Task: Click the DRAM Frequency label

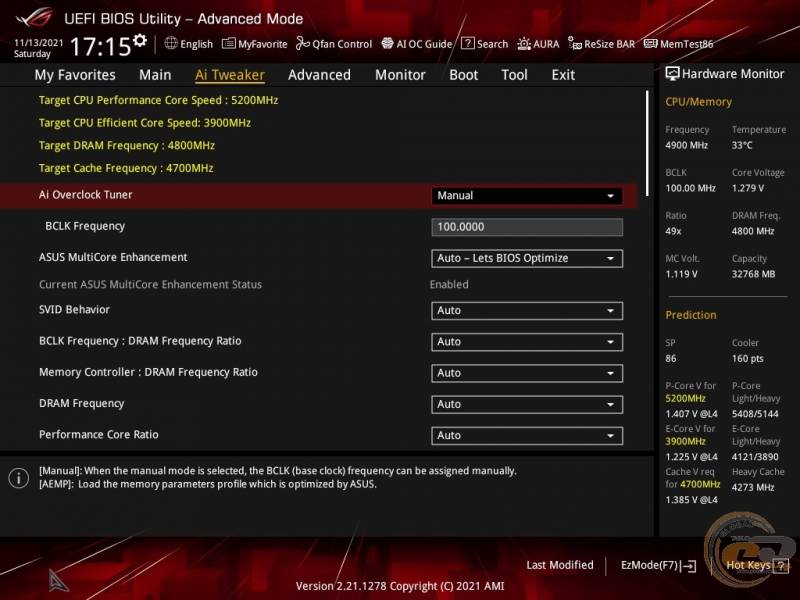Action: (x=81, y=404)
